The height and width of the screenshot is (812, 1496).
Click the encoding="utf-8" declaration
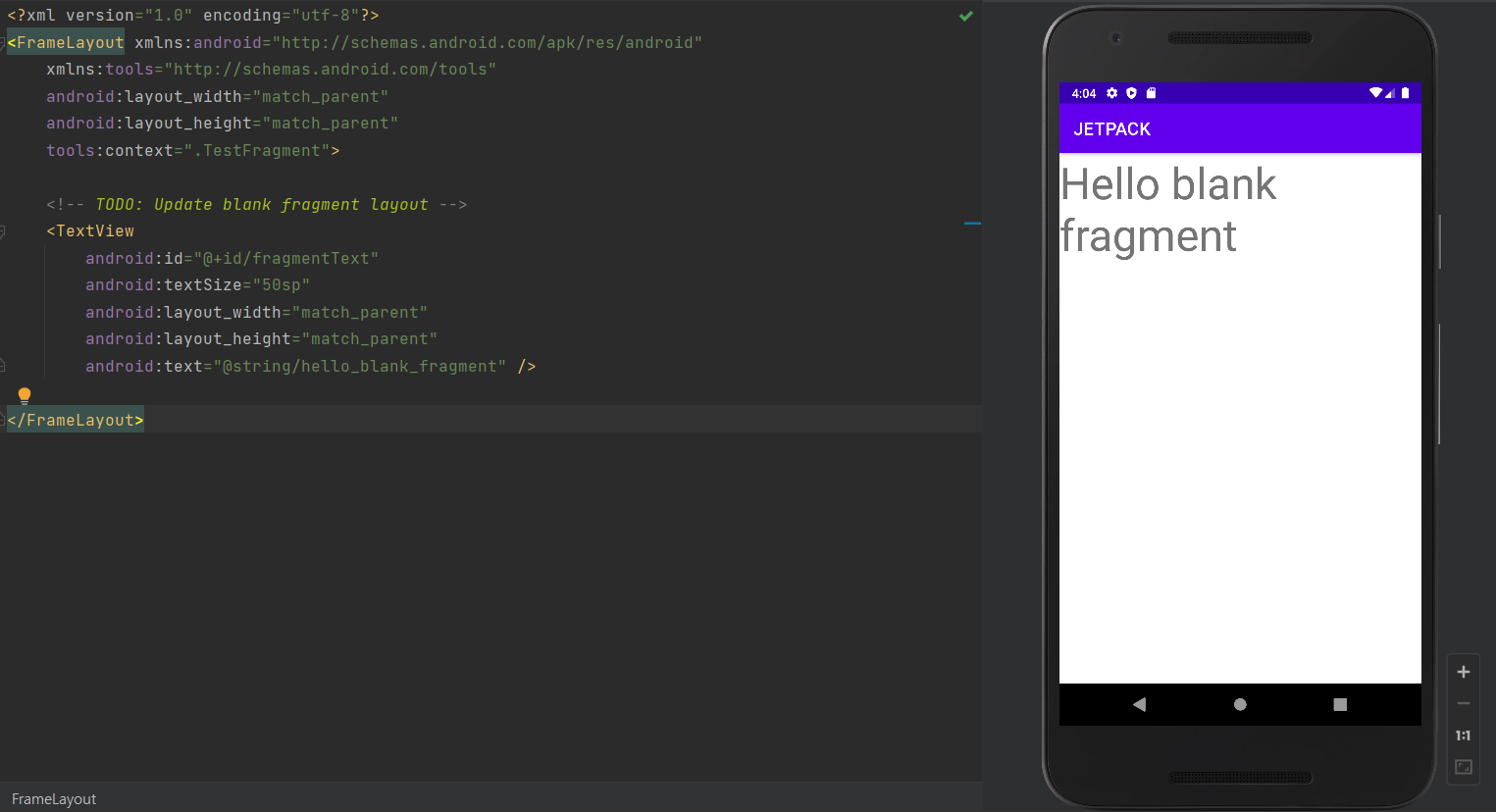(x=282, y=16)
